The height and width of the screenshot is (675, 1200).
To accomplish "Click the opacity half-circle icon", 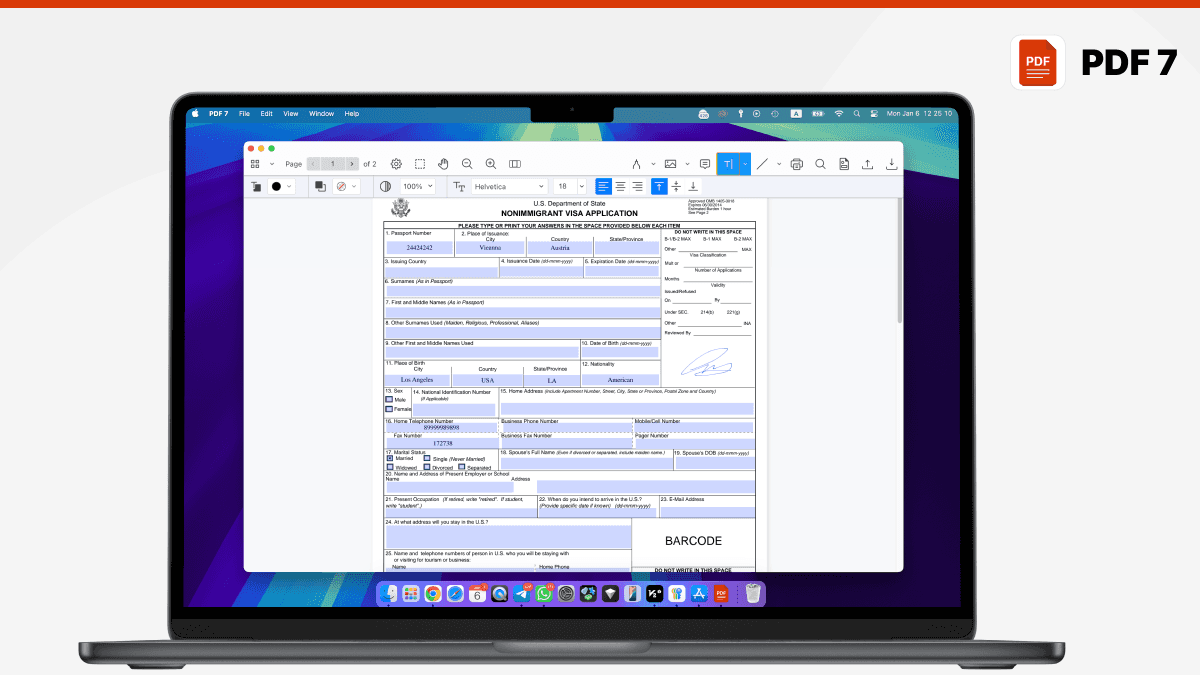I will tap(385, 186).
